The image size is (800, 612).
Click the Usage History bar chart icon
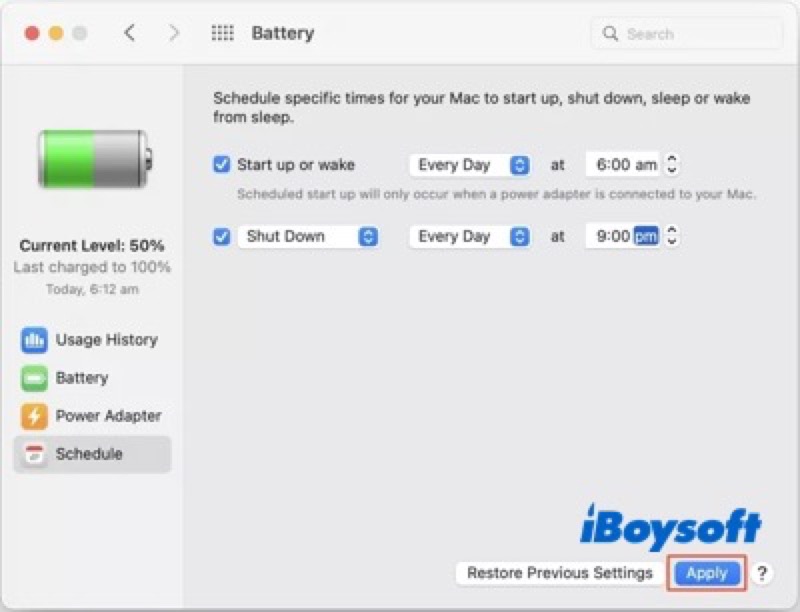(34, 340)
